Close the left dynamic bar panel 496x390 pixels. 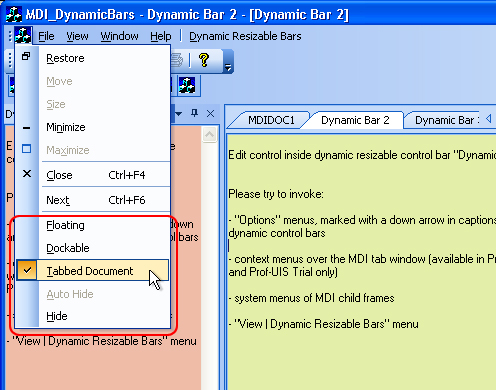pyautogui.click(x=210, y=114)
